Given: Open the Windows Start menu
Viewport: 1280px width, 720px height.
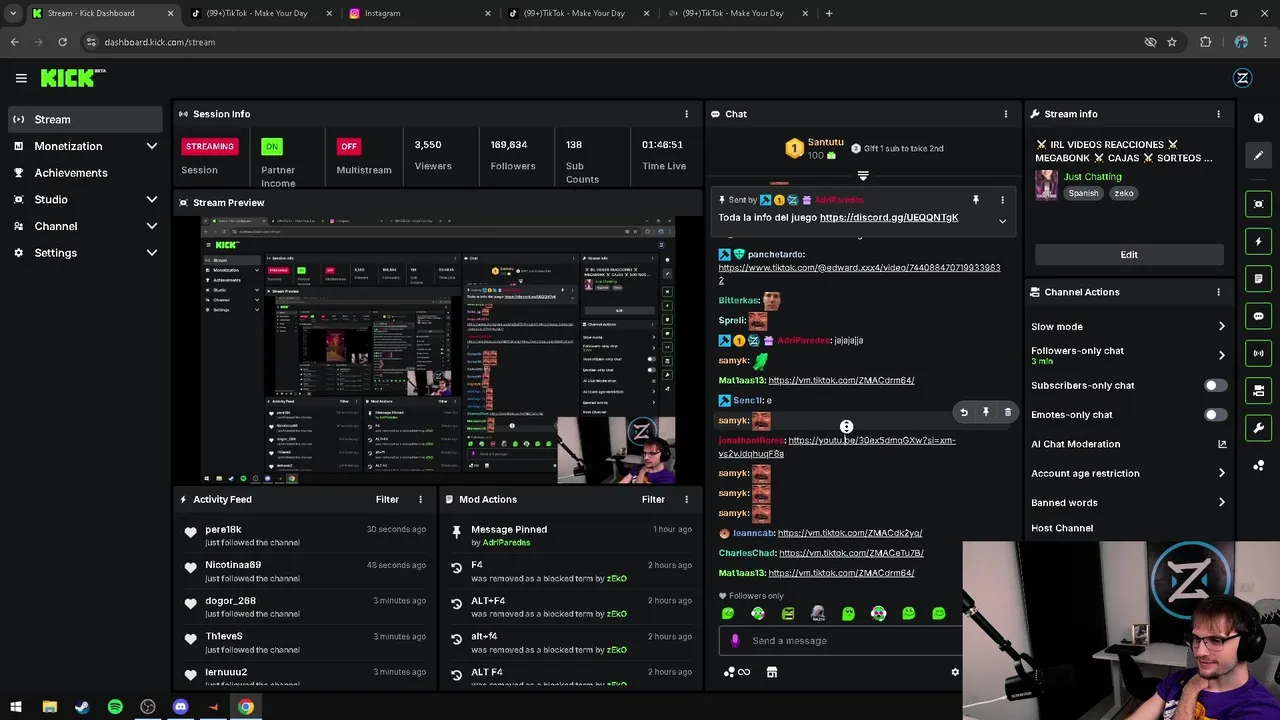Looking at the screenshot, I should (16, 707).
